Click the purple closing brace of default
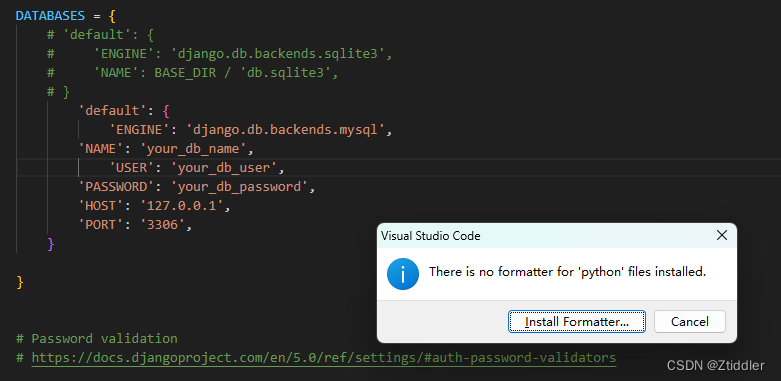 coord(50,244)
